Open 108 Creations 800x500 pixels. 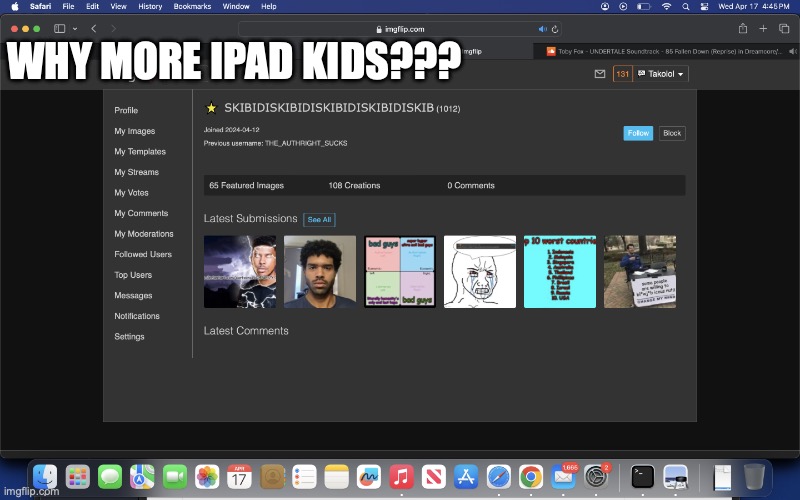coord(354,185)
